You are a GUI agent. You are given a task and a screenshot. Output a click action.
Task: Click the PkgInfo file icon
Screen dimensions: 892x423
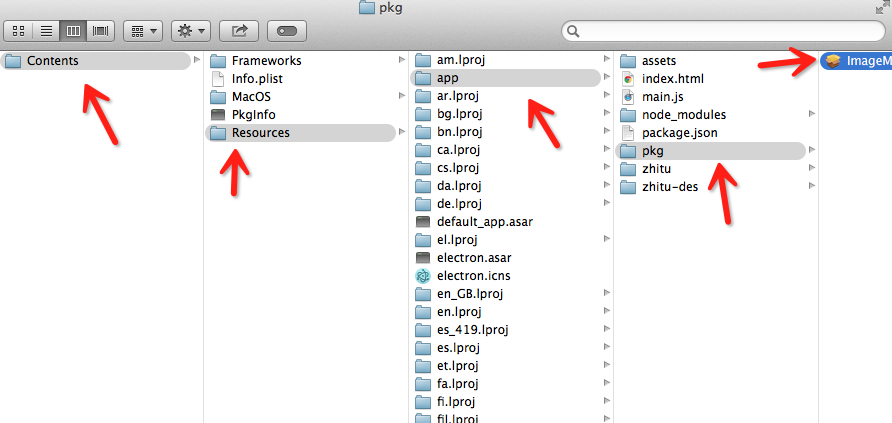point(218,115)
